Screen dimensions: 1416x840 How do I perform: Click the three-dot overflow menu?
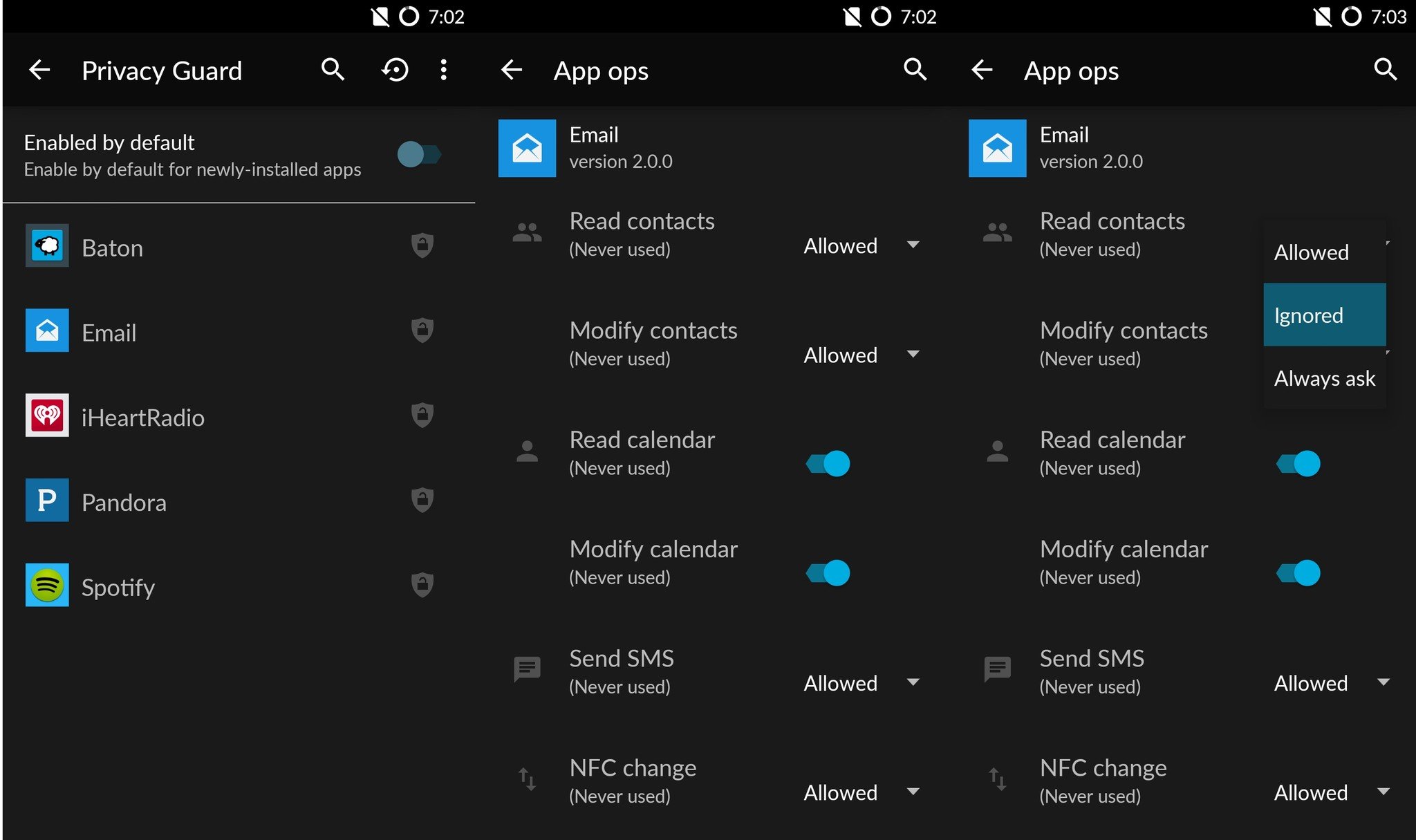[x=443, y=69]
